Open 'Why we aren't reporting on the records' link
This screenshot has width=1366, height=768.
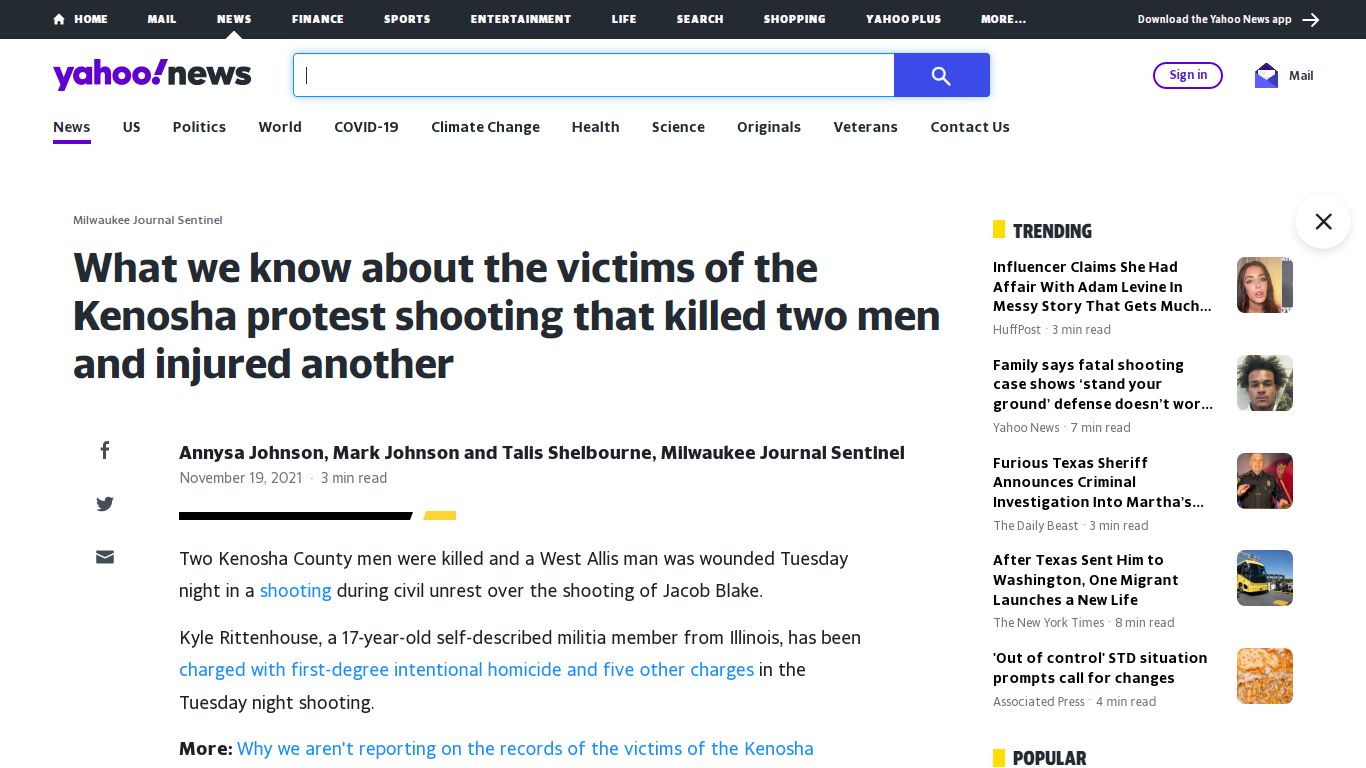525,749
